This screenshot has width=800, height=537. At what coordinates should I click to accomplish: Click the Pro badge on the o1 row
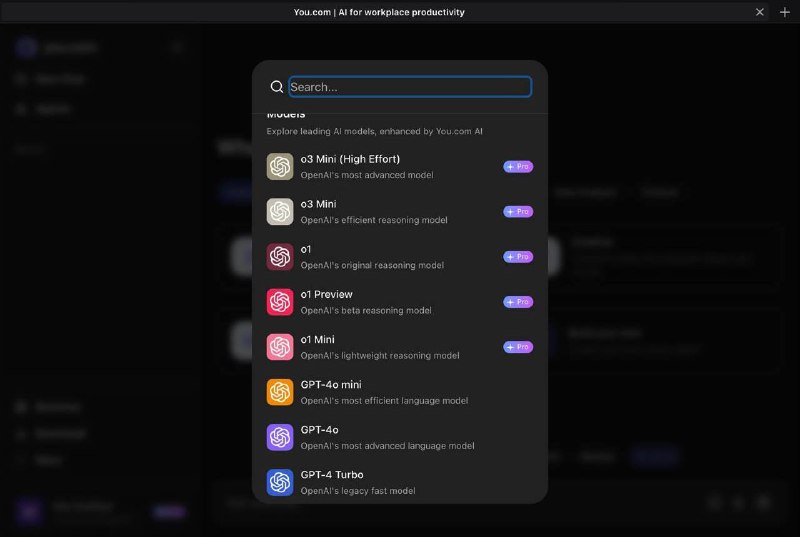[518, 257]
